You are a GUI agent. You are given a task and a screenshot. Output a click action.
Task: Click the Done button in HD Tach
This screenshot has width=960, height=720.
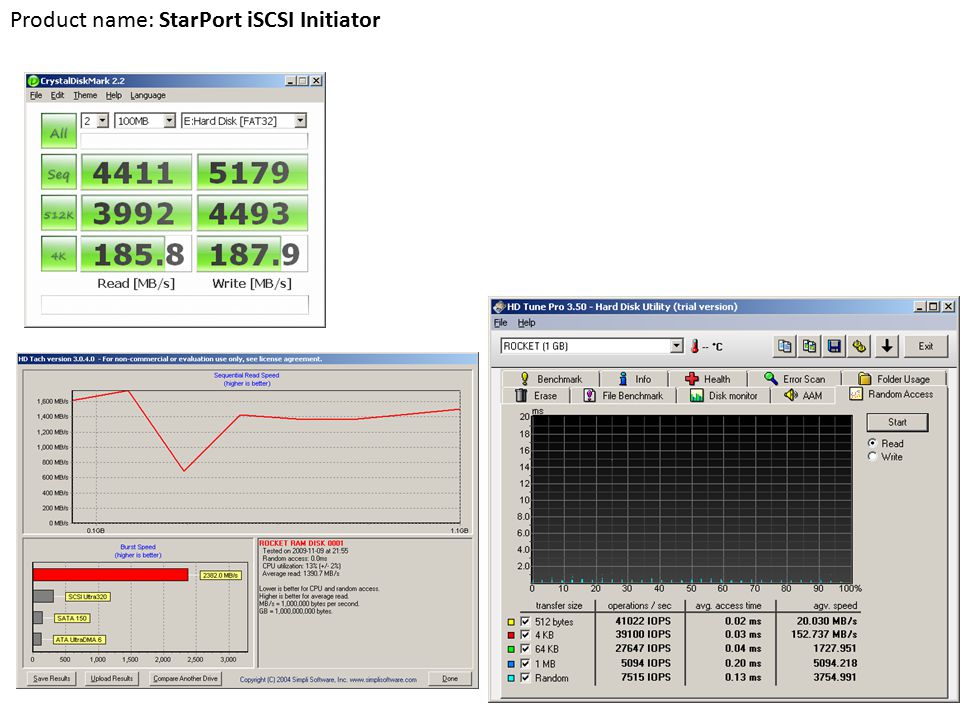pos(450,678)
